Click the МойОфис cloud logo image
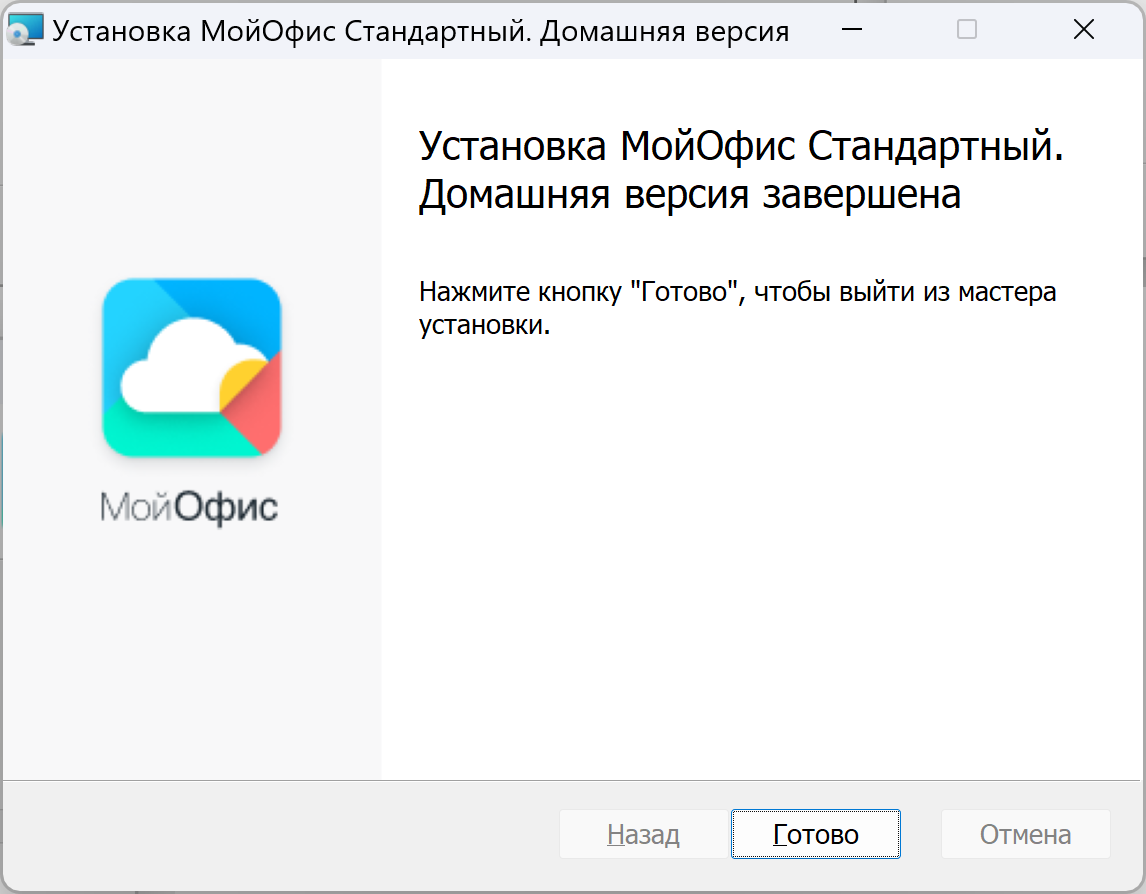Image resolution: width=1146 pixels, height=894 pixels. pyautogui.click(x=191, y=367)
